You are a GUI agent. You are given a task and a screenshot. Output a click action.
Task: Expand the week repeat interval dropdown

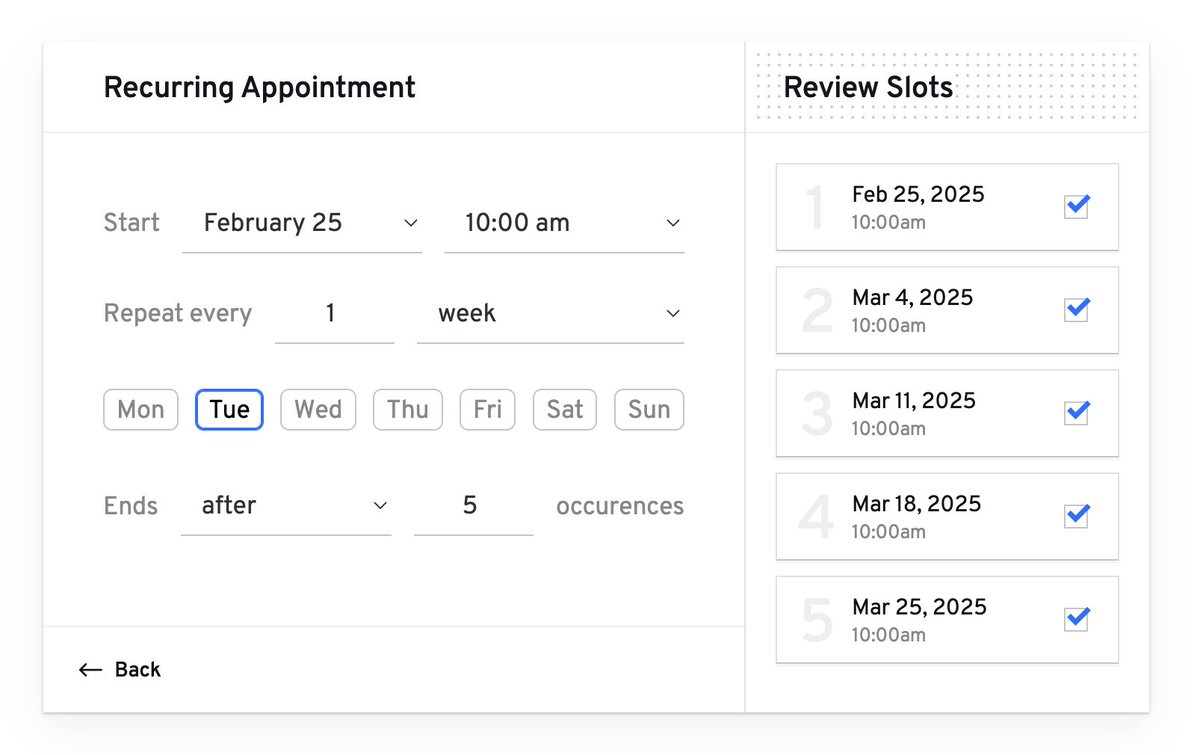click(x=550, y=314)
